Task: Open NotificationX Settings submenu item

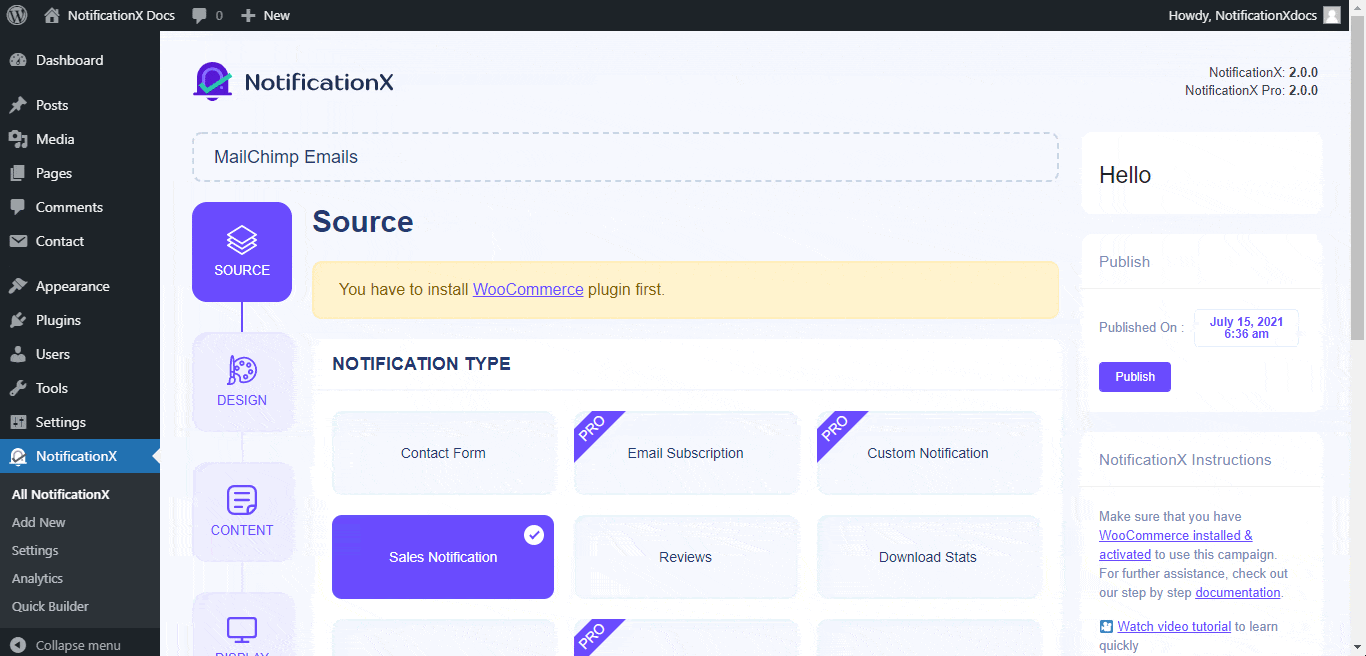Action: tap(35, 550)
